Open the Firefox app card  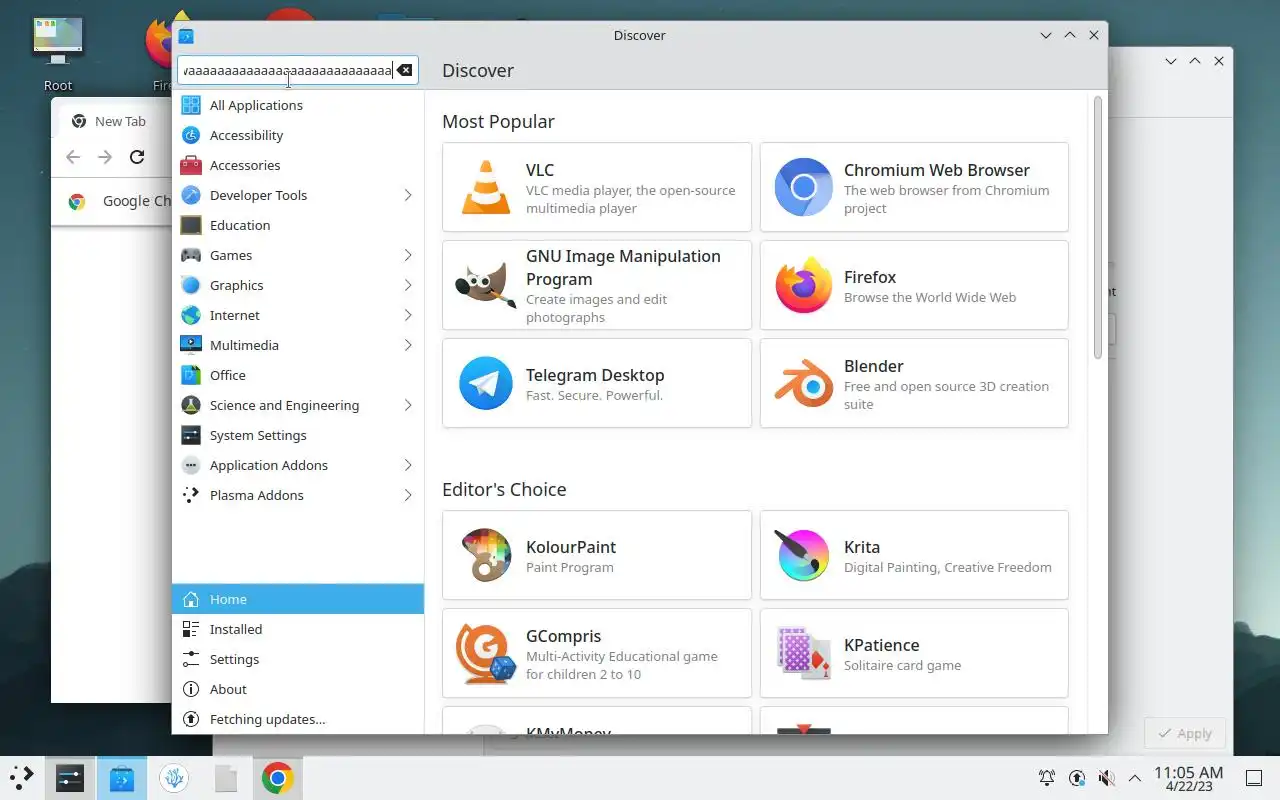tap(914, 285)
